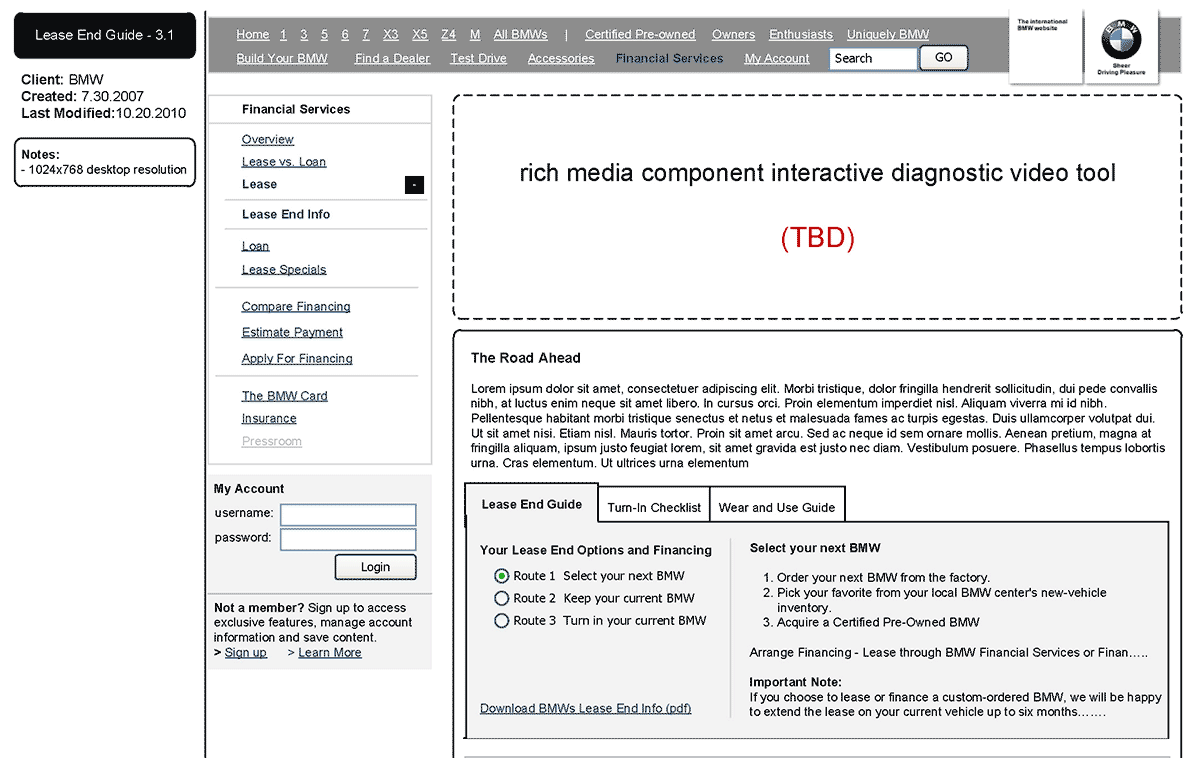Choose Route 3 Turn in current BMW

502,621
